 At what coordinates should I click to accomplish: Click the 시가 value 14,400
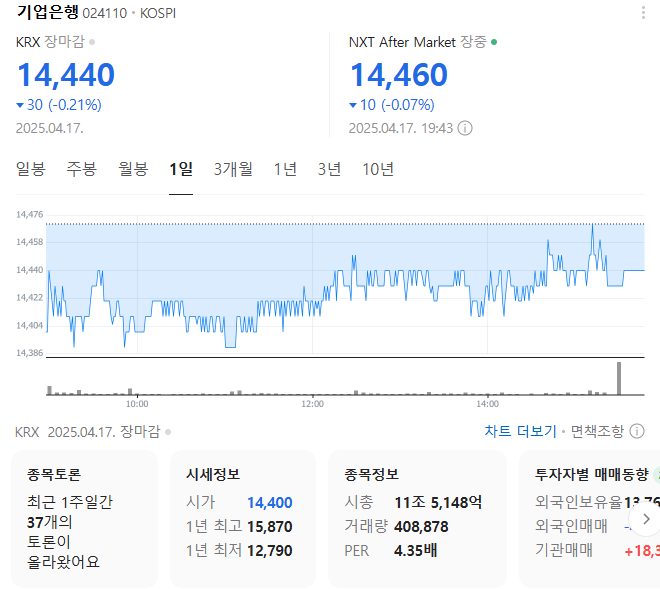[270, 503]
